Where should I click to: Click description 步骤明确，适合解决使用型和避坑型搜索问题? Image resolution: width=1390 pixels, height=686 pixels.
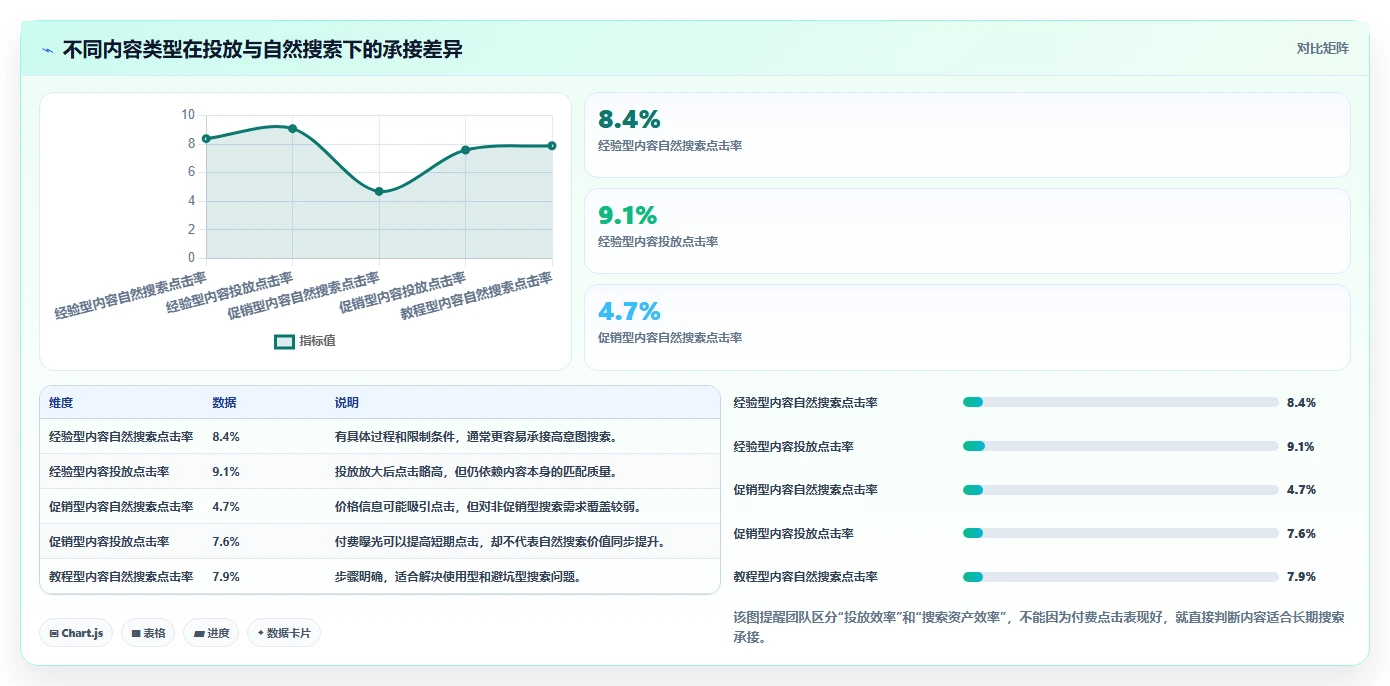point(458,577)
